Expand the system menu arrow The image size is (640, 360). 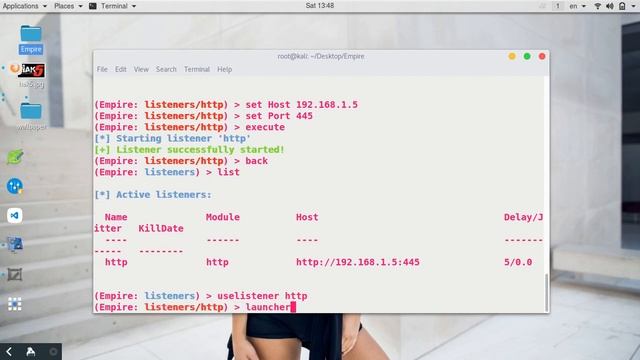(x=633, y=6)
